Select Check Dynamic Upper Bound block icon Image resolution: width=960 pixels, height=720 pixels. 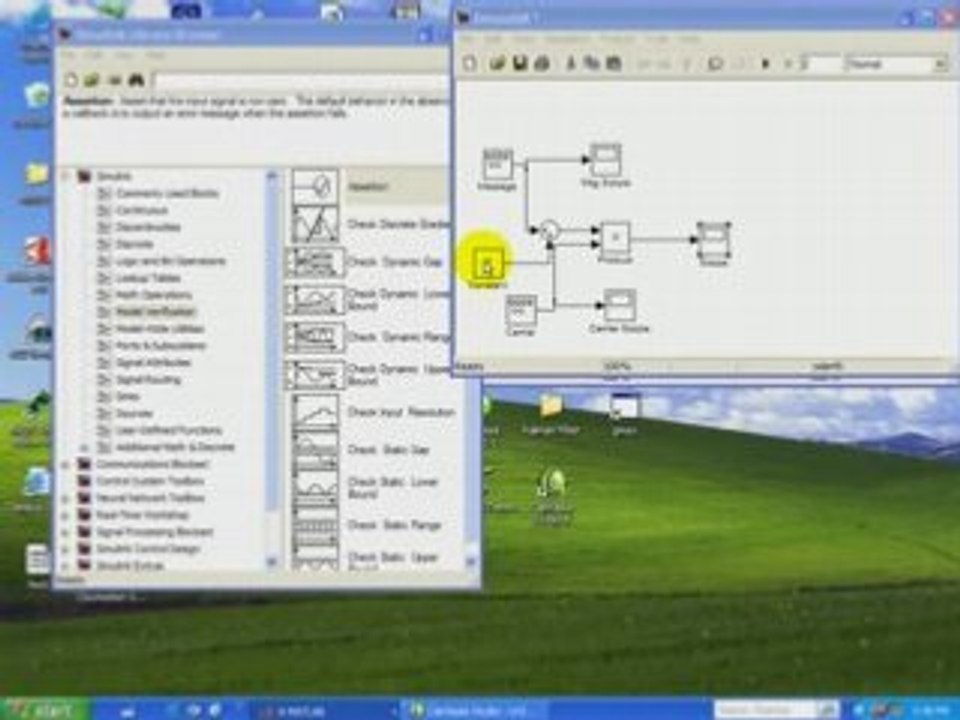point(315,375)
